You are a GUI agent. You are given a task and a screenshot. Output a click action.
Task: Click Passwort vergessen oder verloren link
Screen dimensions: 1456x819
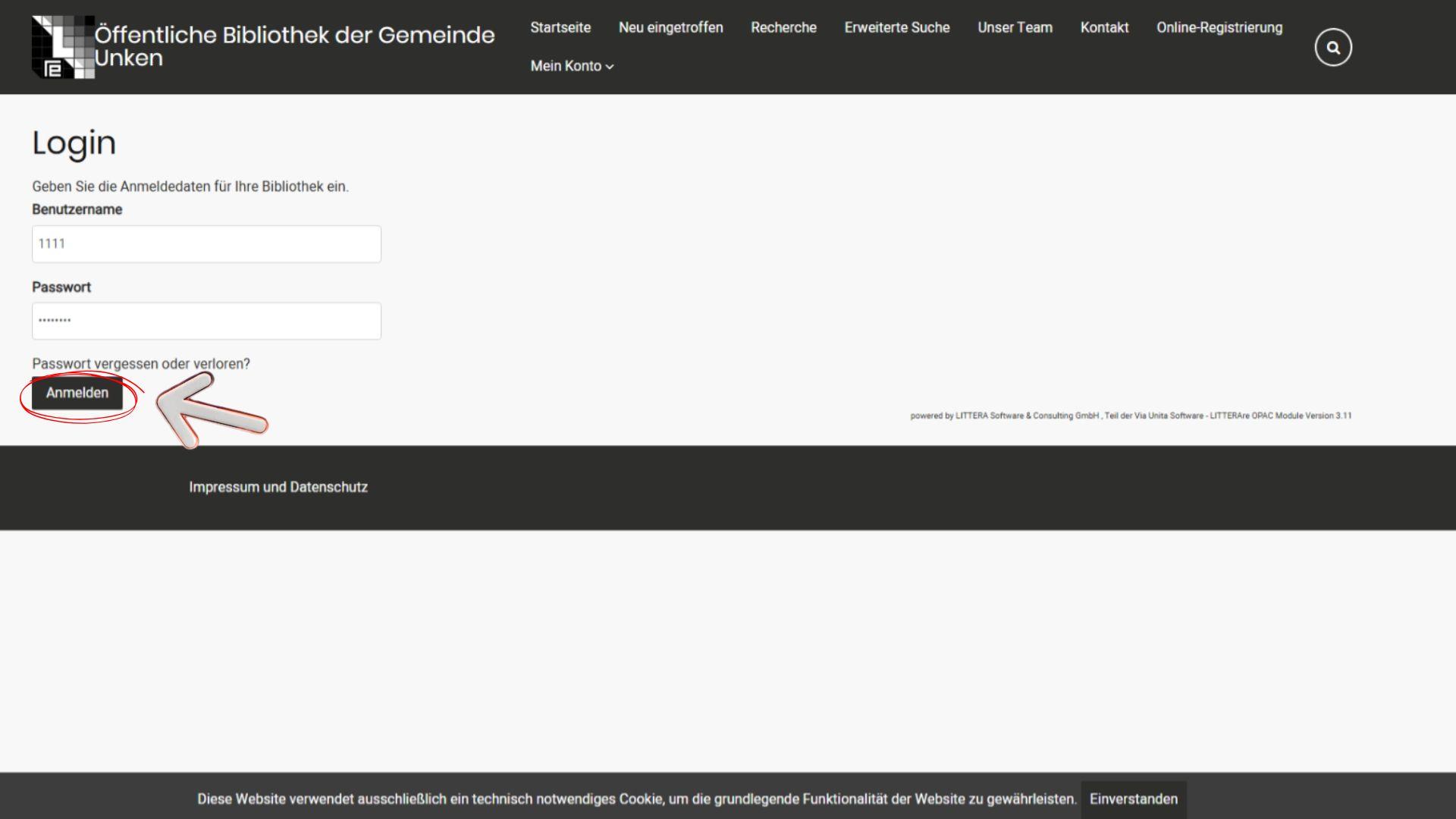coord(141,364)
